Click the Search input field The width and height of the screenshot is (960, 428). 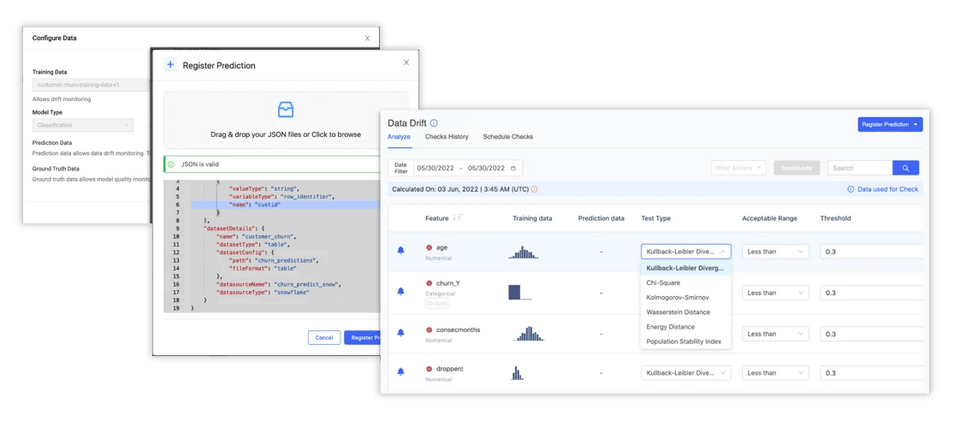pos(860,168)
